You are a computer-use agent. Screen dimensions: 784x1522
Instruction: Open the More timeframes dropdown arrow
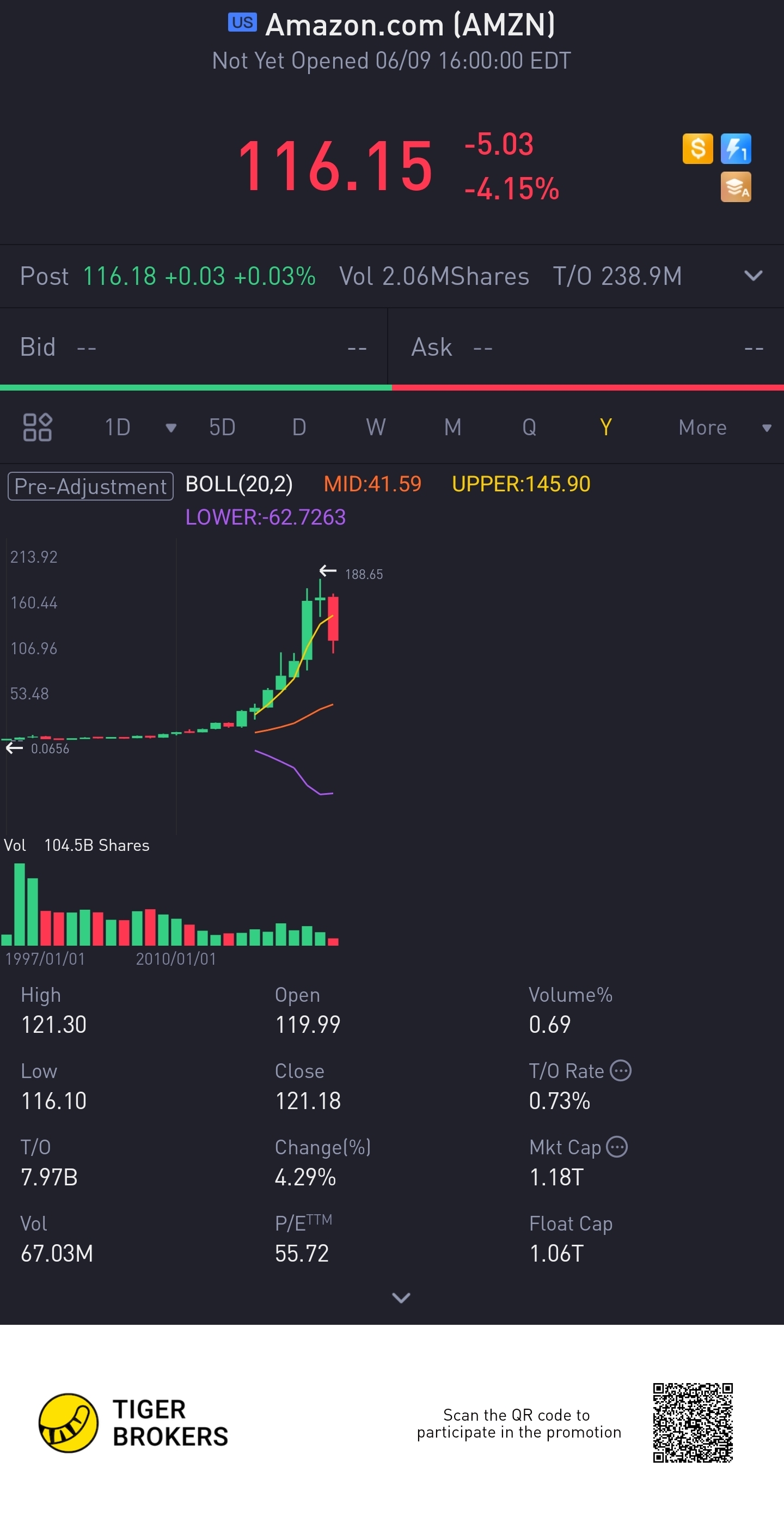pos(766,428)
